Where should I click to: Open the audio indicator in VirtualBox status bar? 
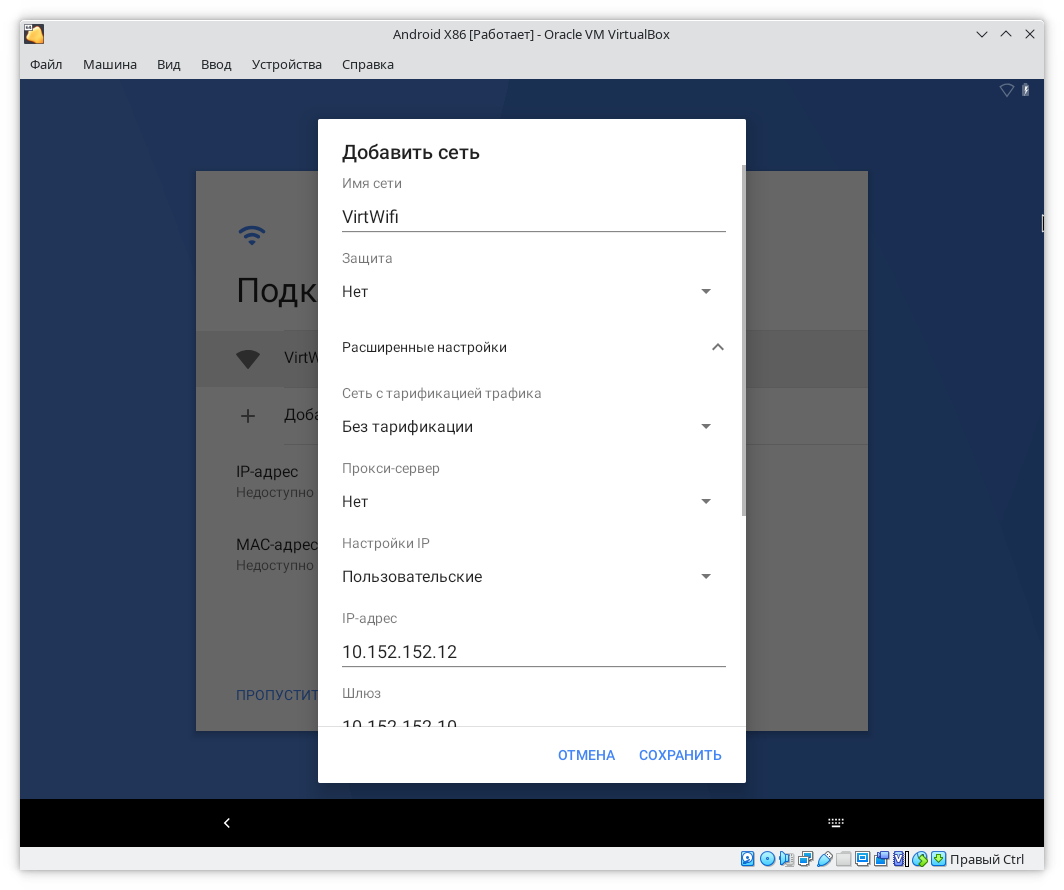[x=786, y=859]
